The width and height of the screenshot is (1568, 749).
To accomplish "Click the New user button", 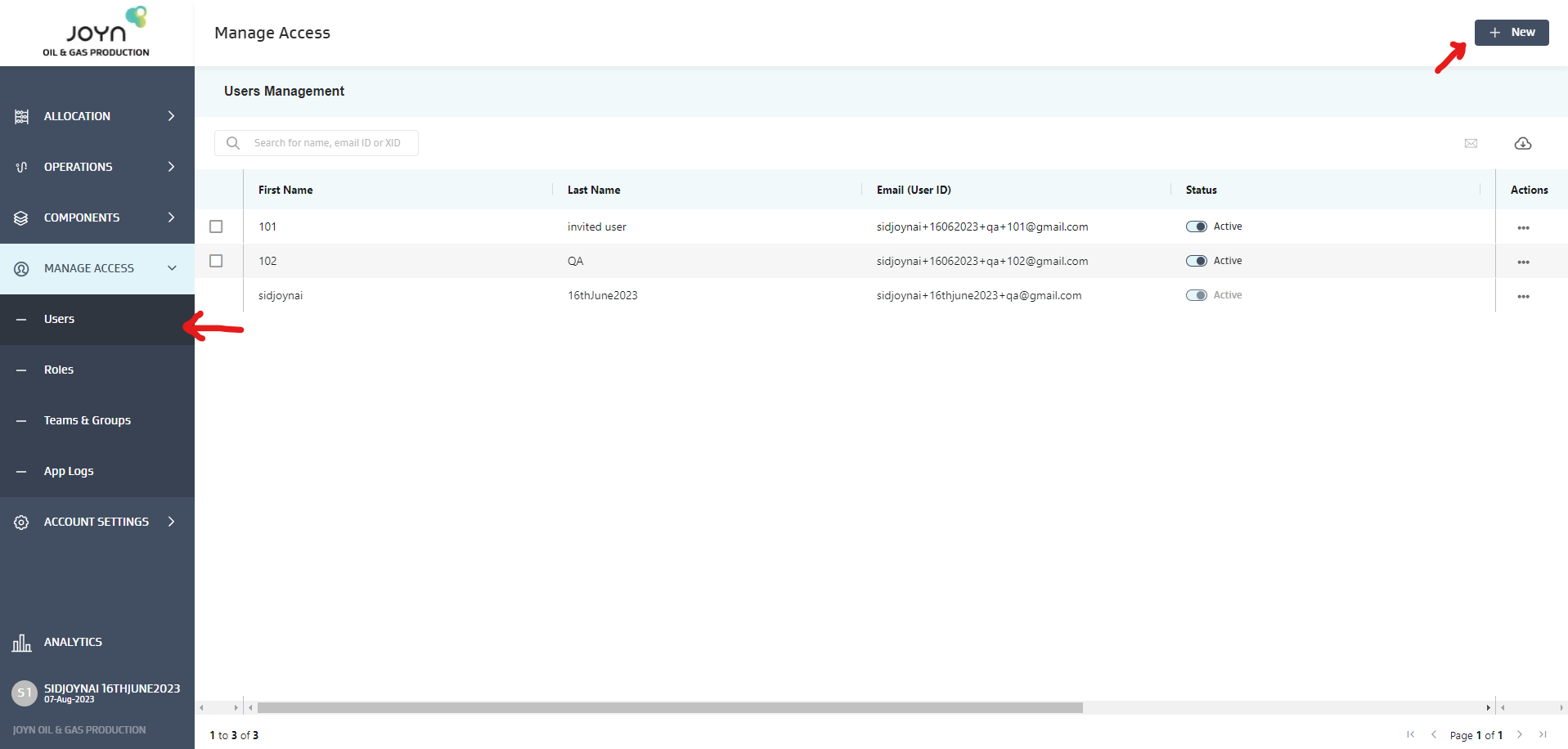I will pyautogui.click(x=1511, y=33).
